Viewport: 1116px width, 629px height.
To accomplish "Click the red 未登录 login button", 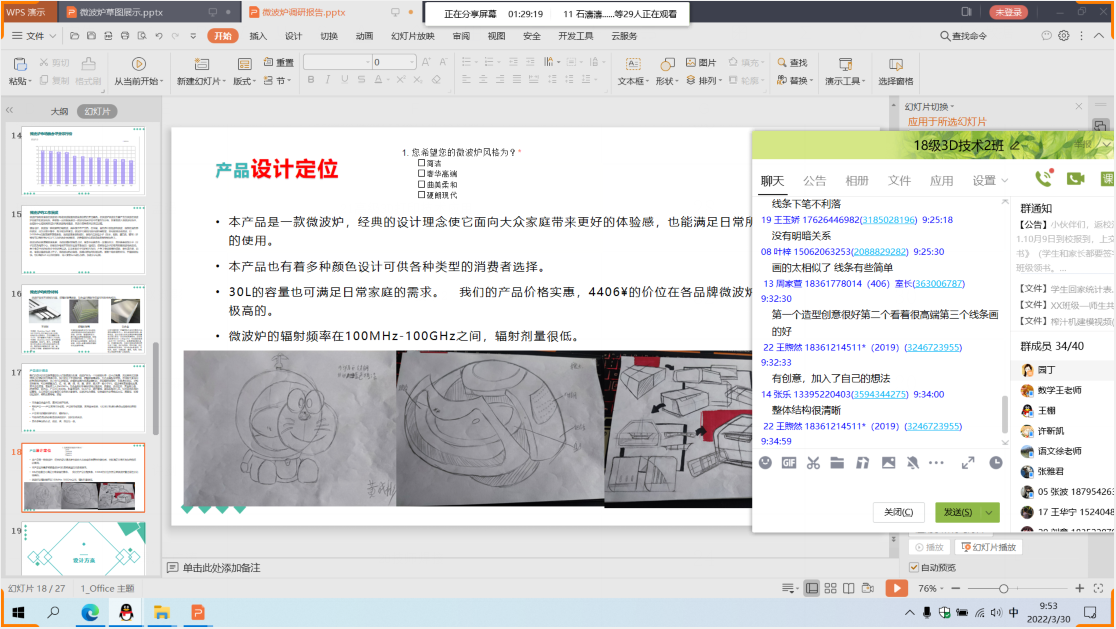I will coord(1008,12).
